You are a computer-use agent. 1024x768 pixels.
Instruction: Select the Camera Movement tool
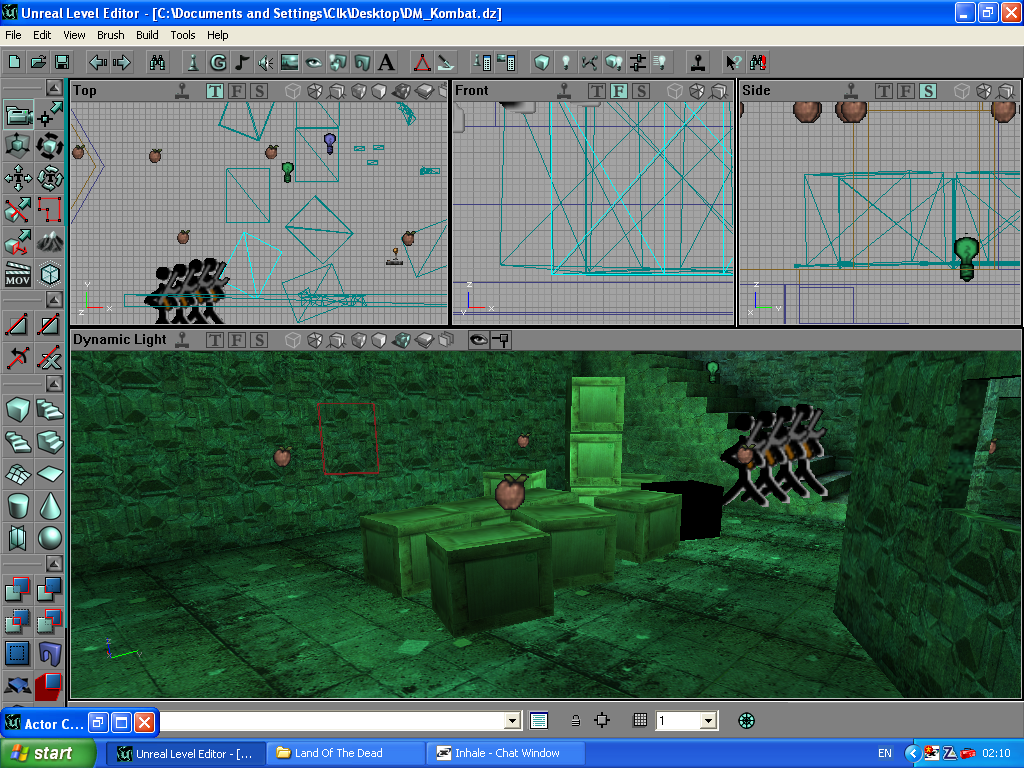coord(18,116)
